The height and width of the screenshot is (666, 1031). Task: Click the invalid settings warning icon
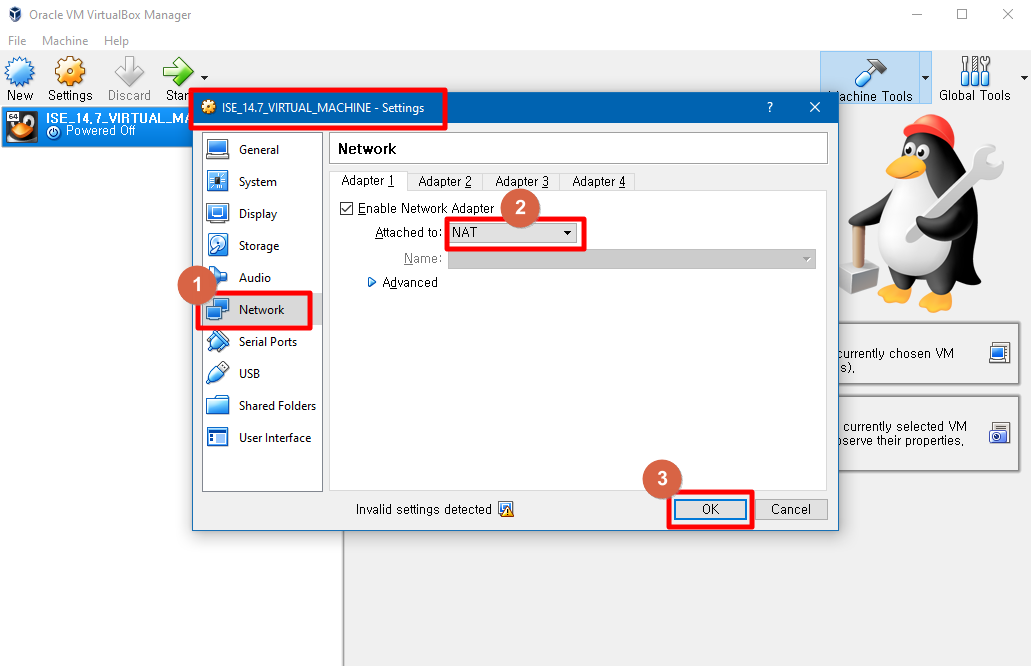click(x=506, y=510)
